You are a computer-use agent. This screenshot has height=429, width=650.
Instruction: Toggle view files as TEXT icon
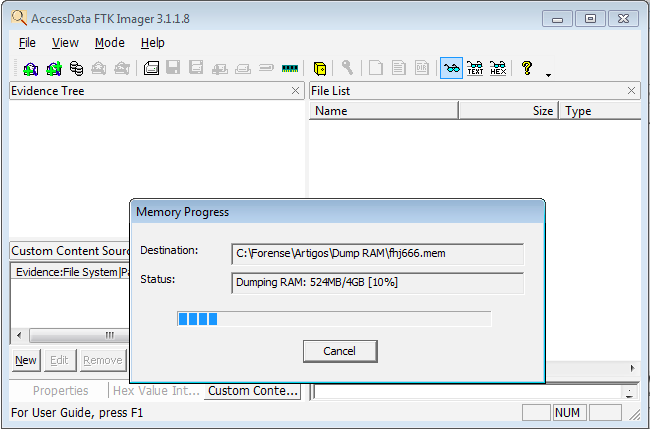tap(475, 68)
